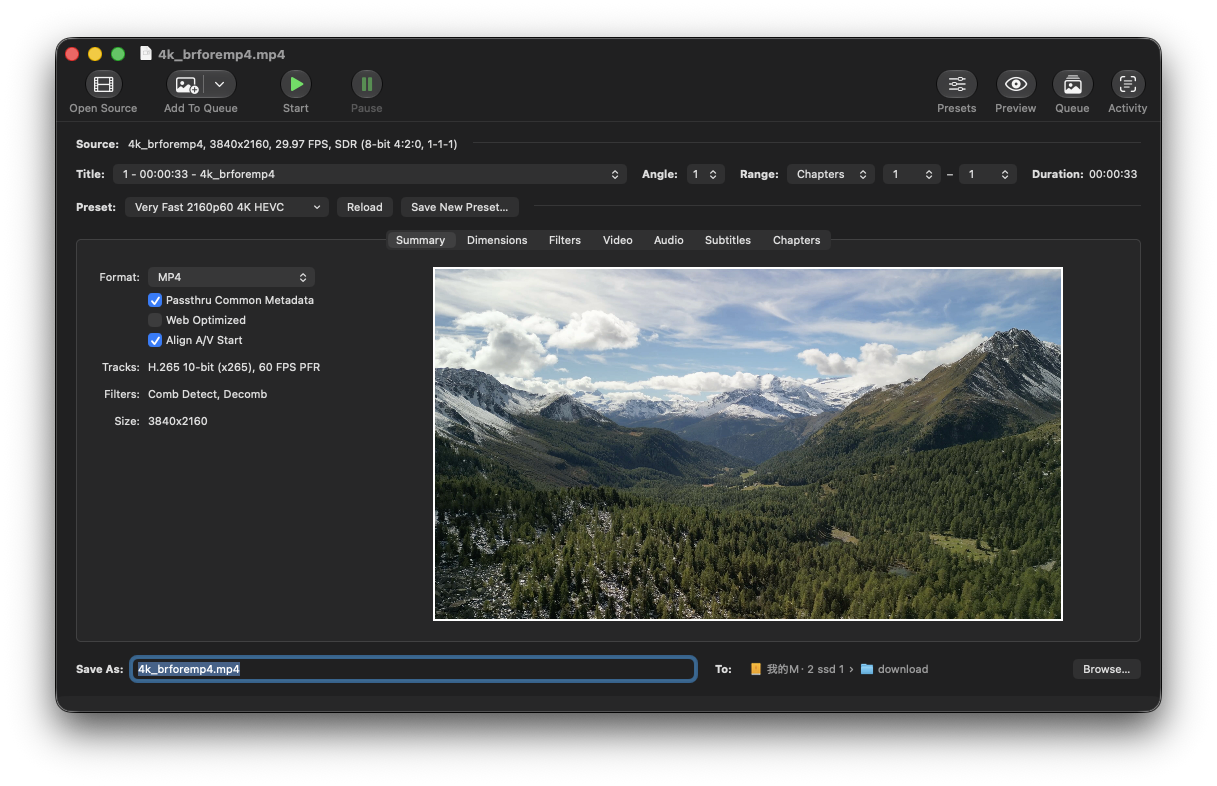Click the download folder path label
Screen dimensions: 1217x786
pyautogui.click(x=903, y=669)
